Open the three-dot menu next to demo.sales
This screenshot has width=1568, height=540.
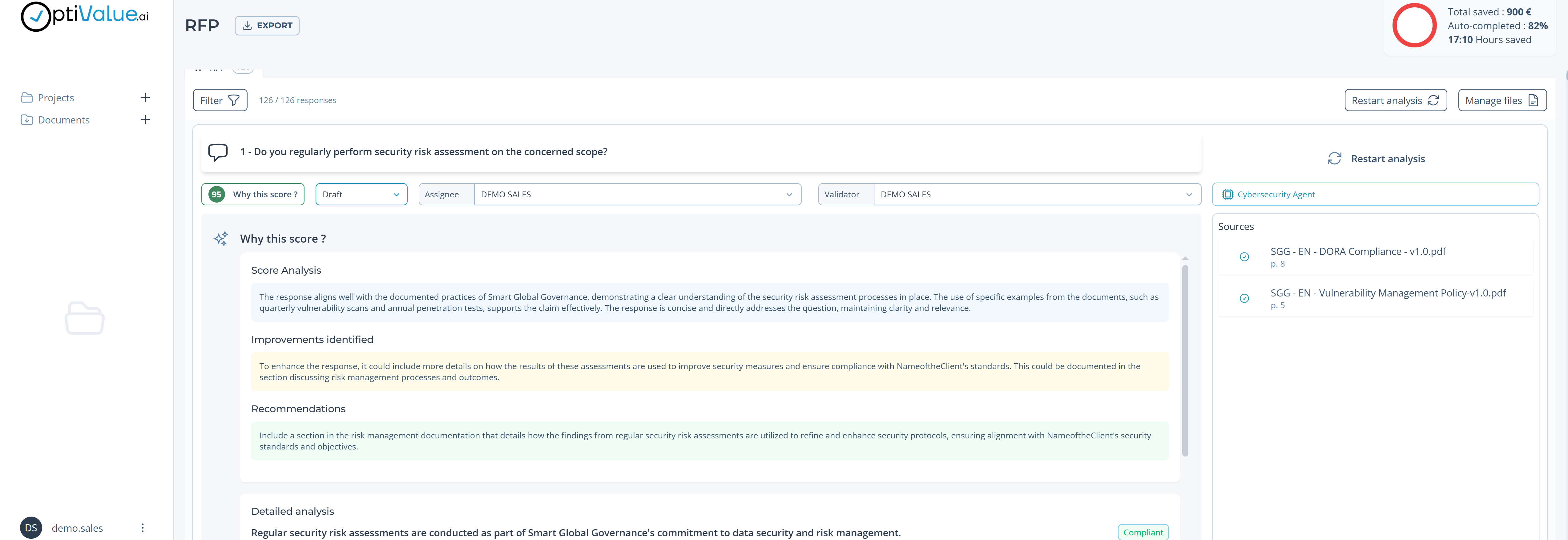pos(143,527)
